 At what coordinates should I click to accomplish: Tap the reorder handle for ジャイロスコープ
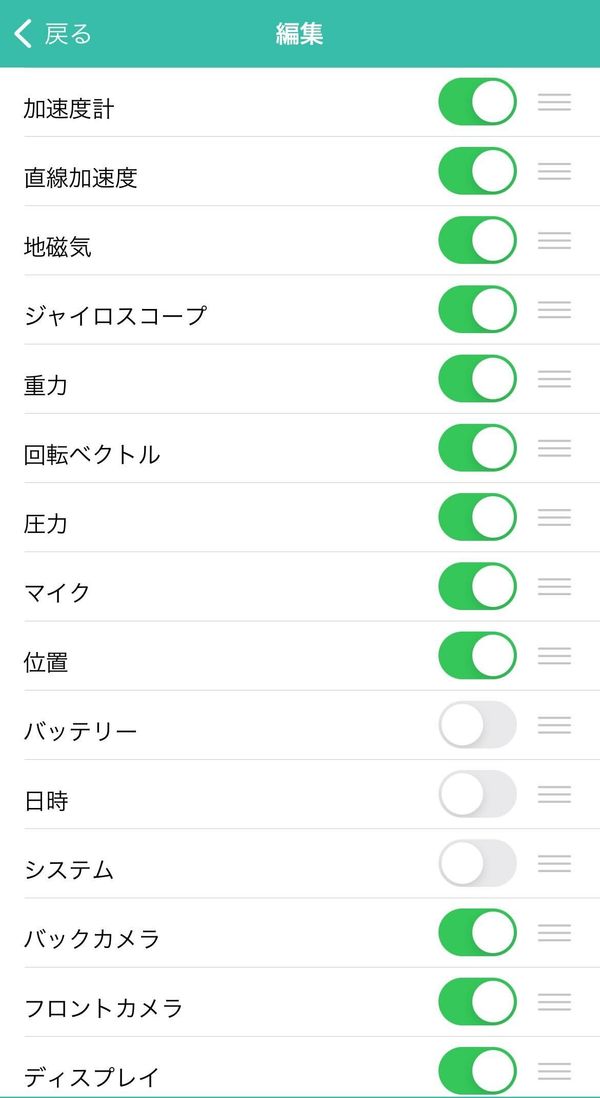click(x=554, y=310)
